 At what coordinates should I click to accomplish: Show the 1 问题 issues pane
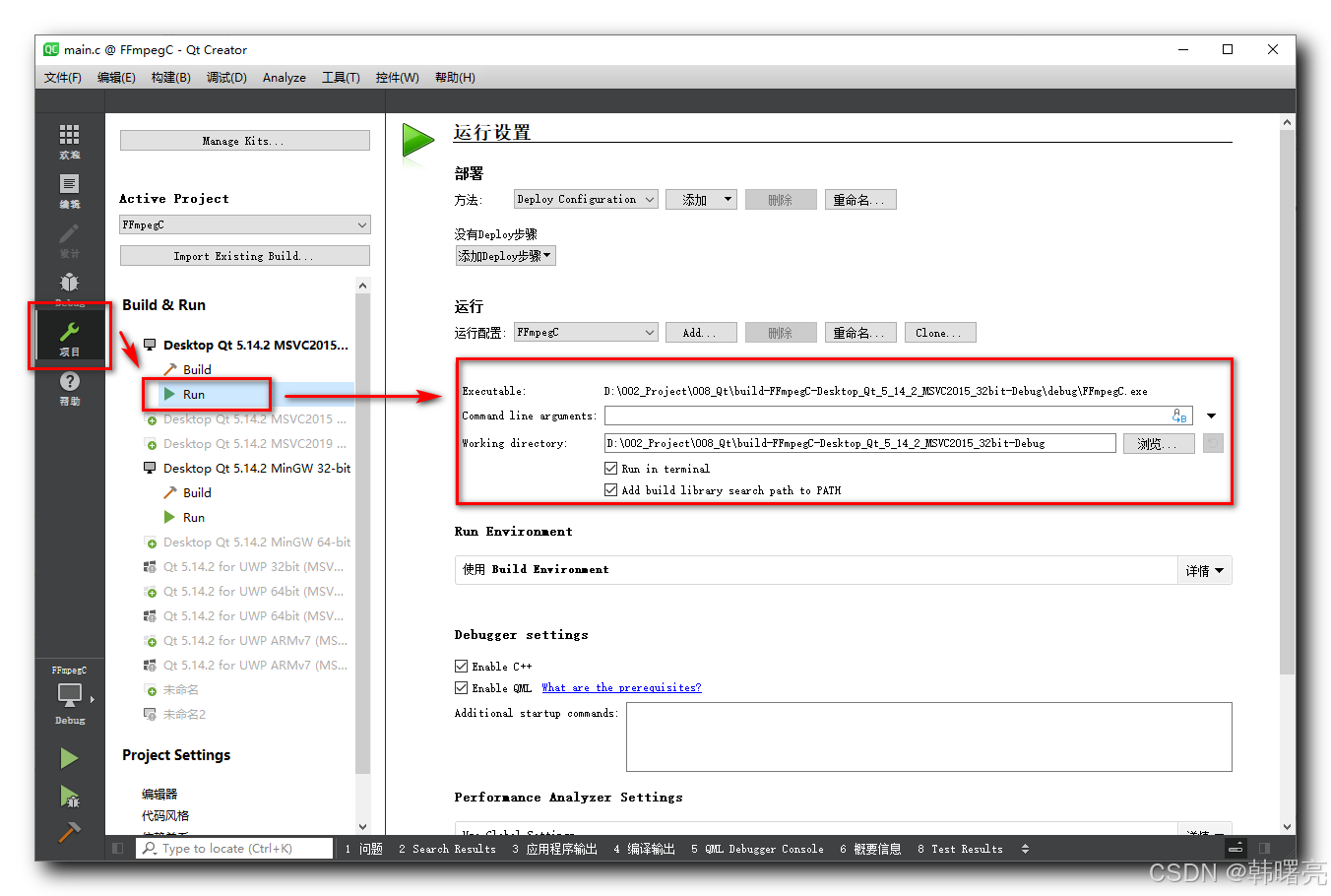[x=364, y=849]
